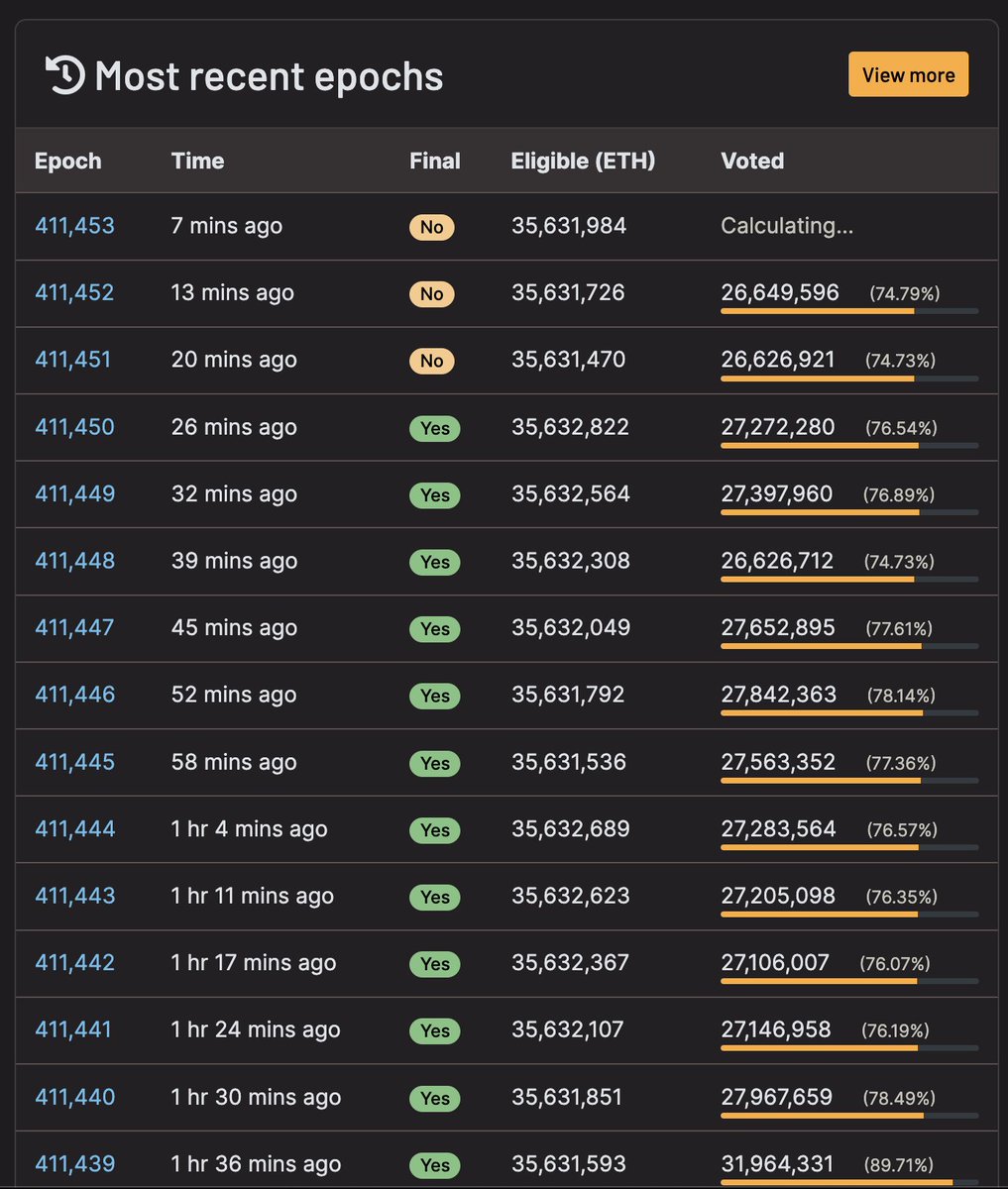The height and width of the screenshot is (1189, 1008).
Task: Click the Eligible (ETH) column header
Action: tap(583, 161)
